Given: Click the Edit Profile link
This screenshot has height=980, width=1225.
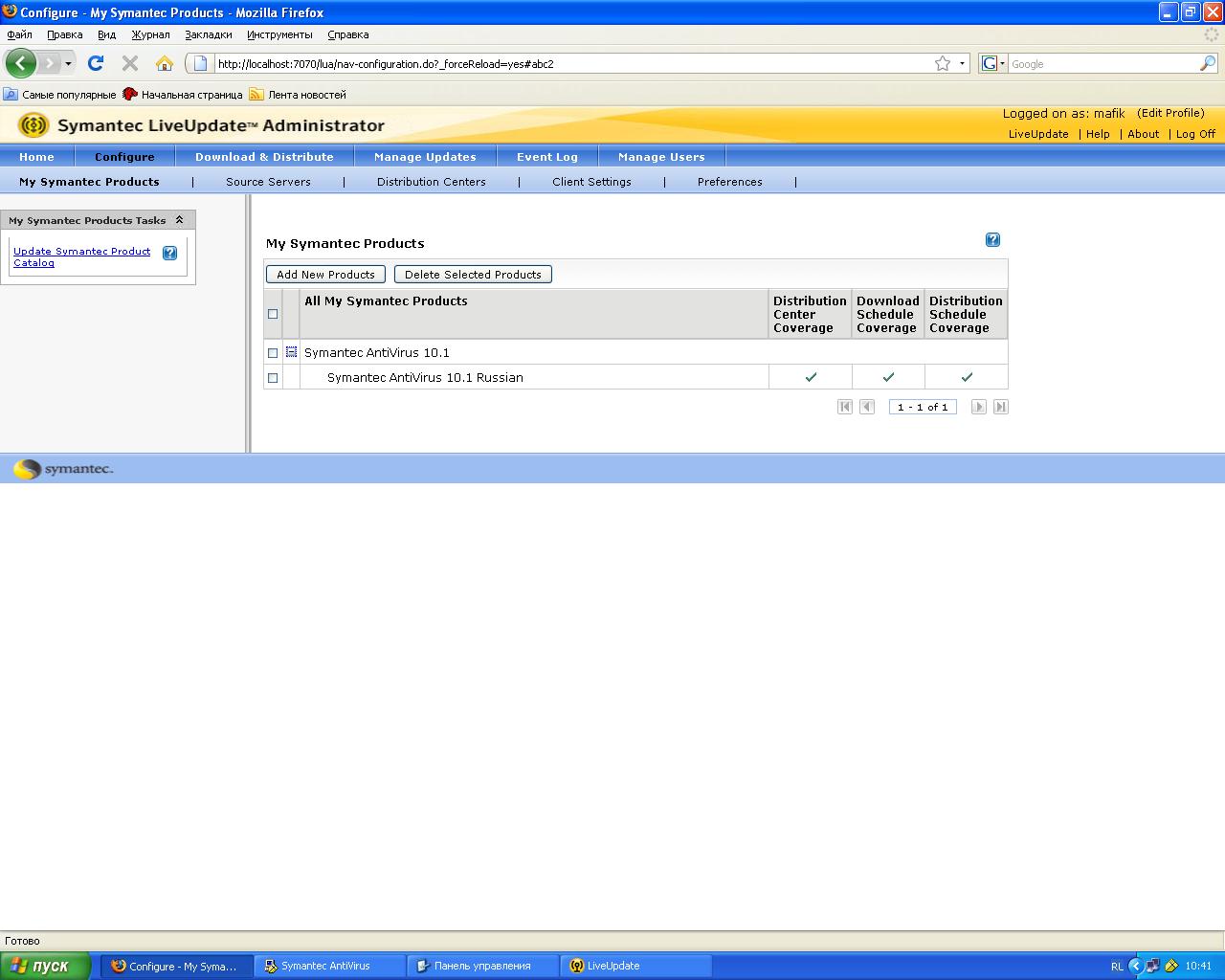Looking at the screenshot, I should tap(1170, 113).
